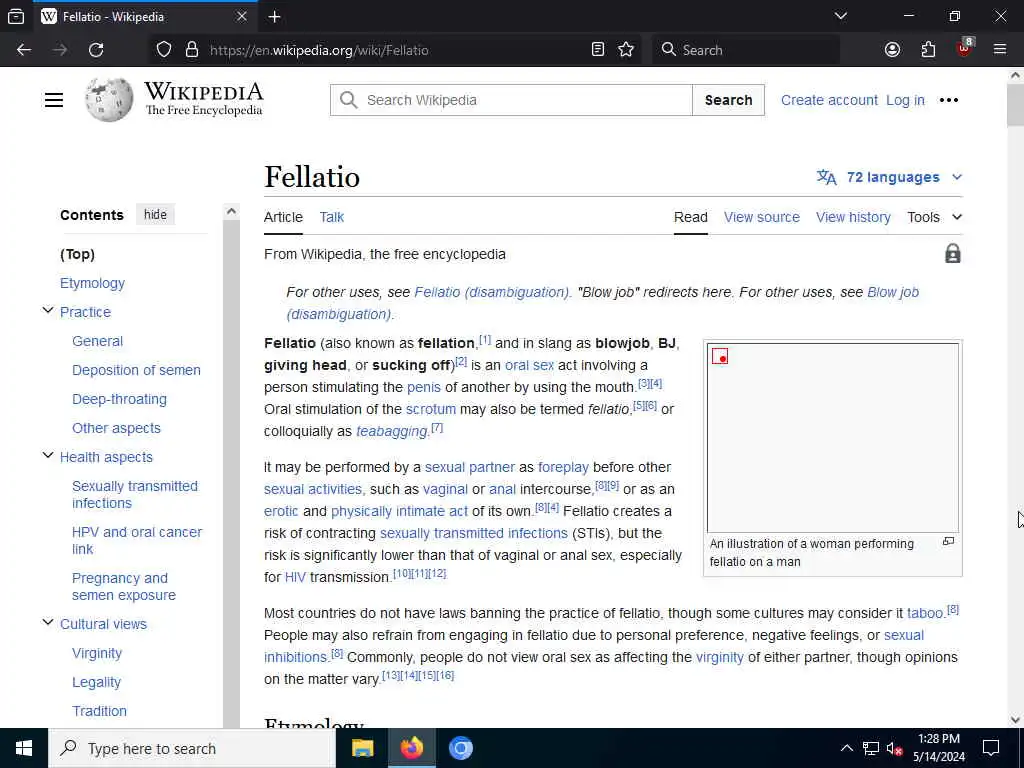Image resolution: width=1024 pixels, height=768 pixels.
Task: Open the Chromium taskbar icon
Action: (460, 748)
